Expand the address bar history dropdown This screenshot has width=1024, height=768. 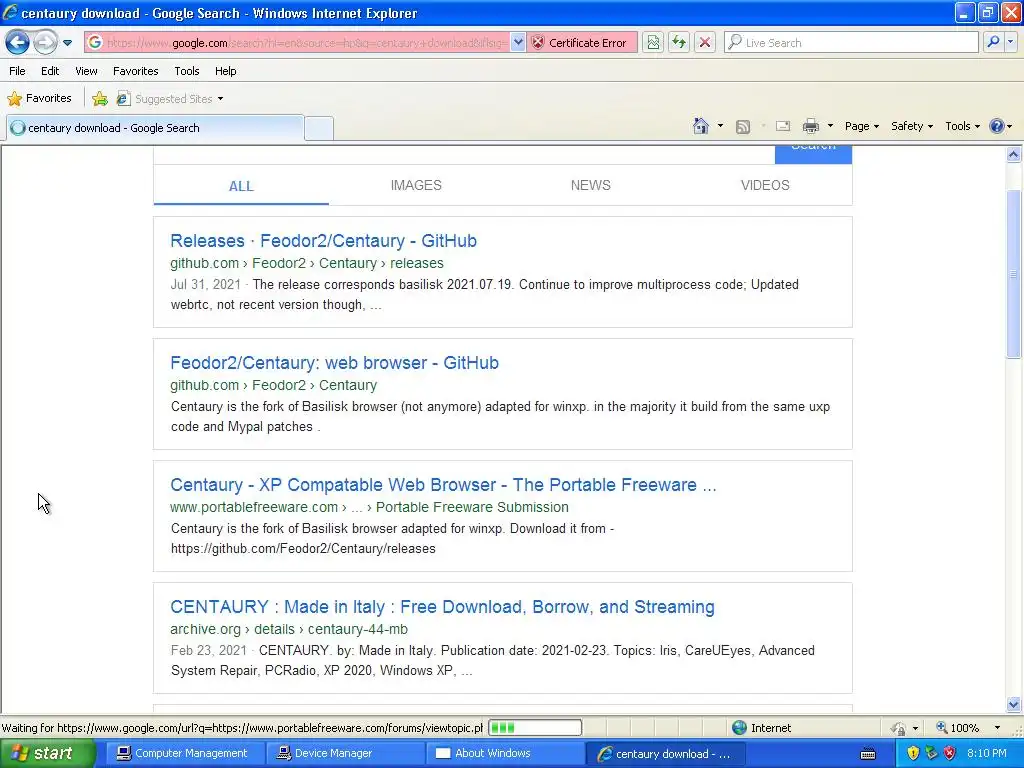click(x=518, y=42)
